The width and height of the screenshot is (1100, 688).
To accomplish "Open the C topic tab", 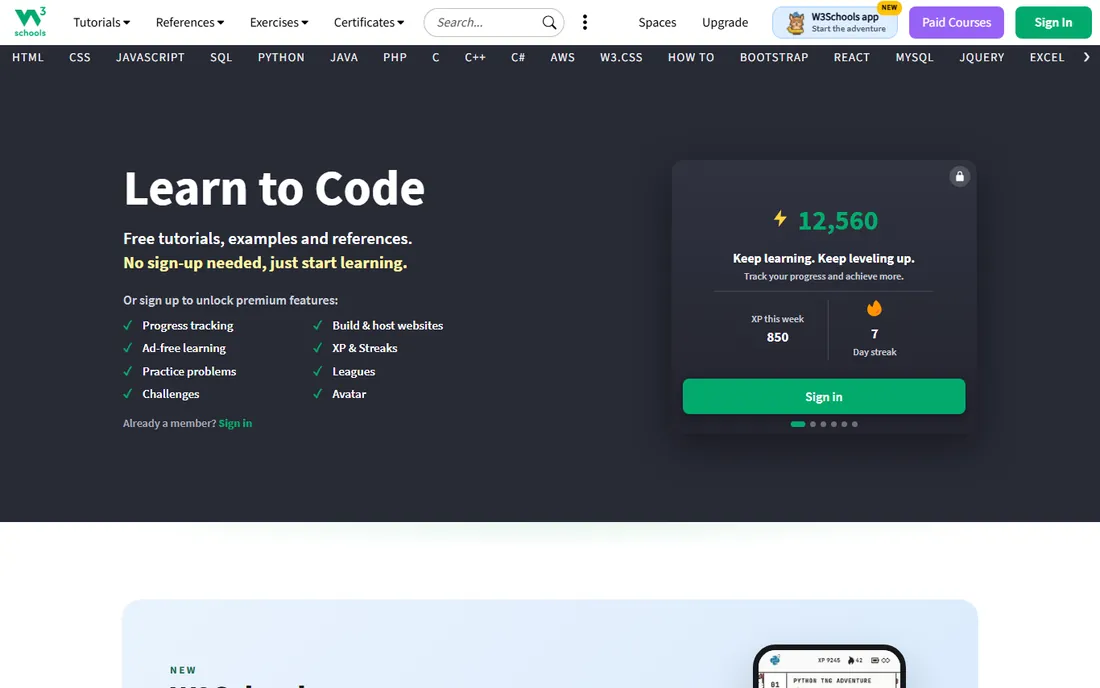I will (x=436, y=58).
